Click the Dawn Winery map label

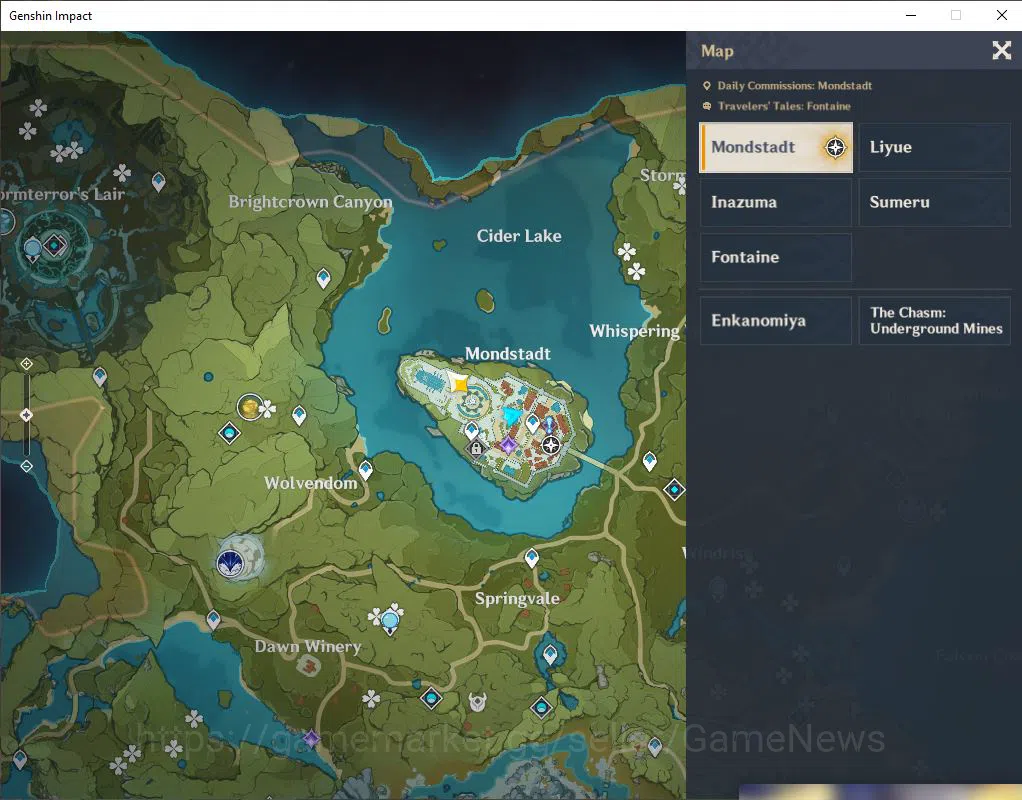(x=308, y=646)
